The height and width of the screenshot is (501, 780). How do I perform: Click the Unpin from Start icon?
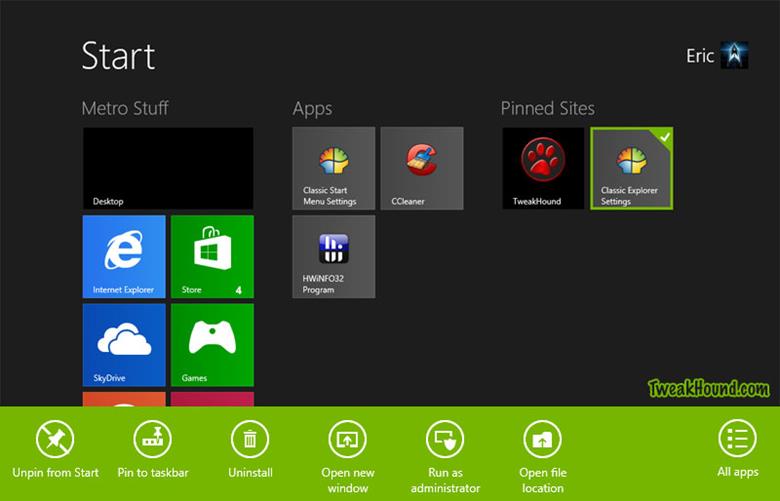tap(55, 439)
